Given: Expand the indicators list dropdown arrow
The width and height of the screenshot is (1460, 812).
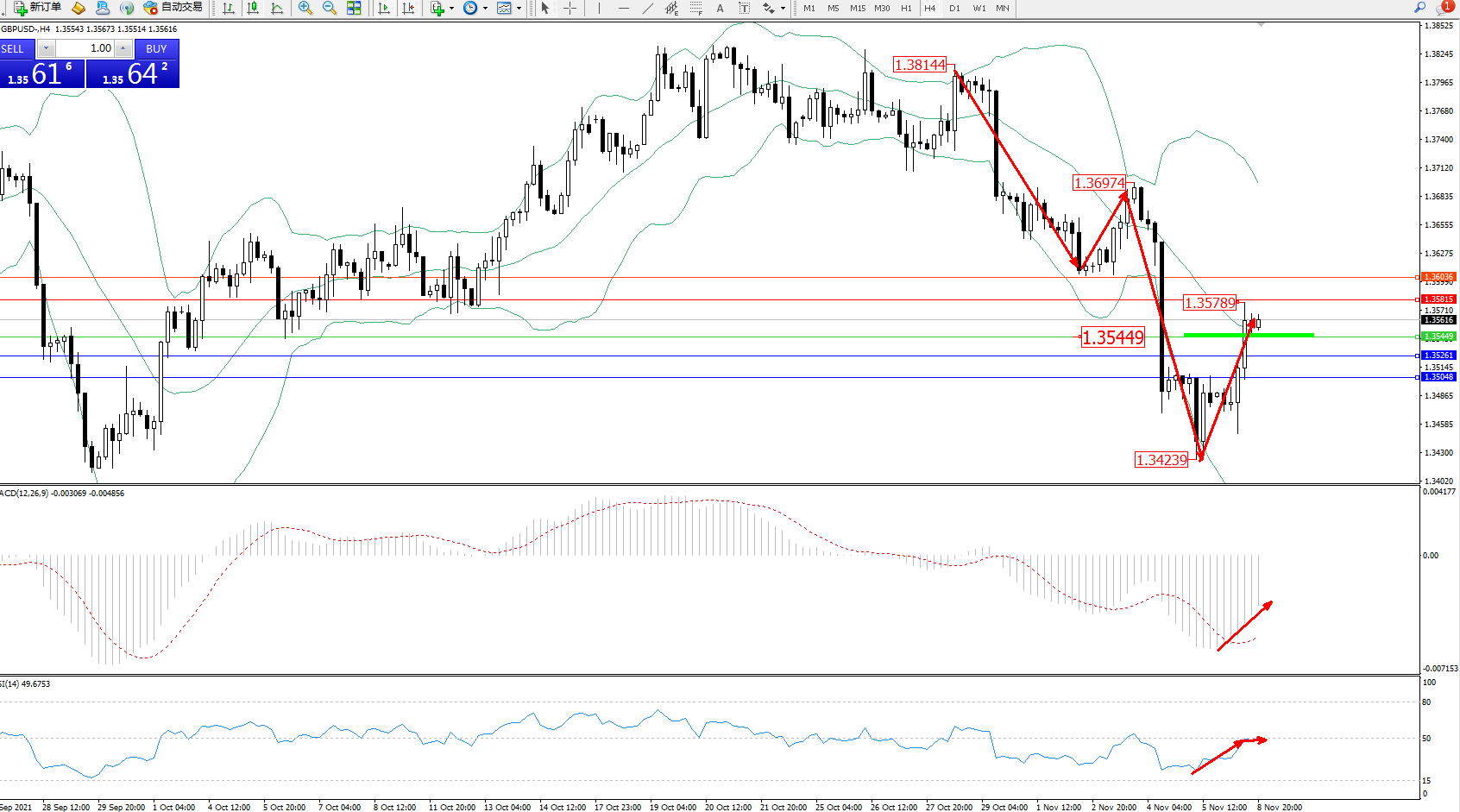Looking at the screenshot, I should click(451, 9).
